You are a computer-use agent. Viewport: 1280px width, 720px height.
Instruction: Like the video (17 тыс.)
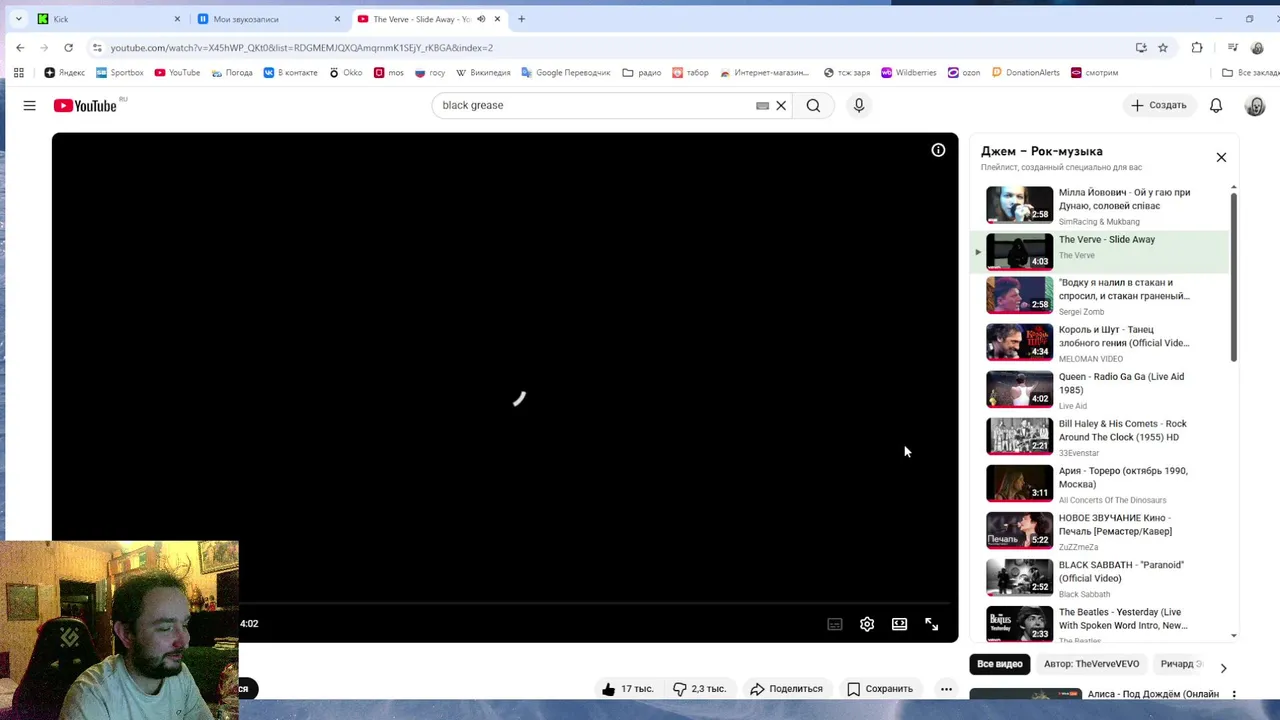[627, 688]
